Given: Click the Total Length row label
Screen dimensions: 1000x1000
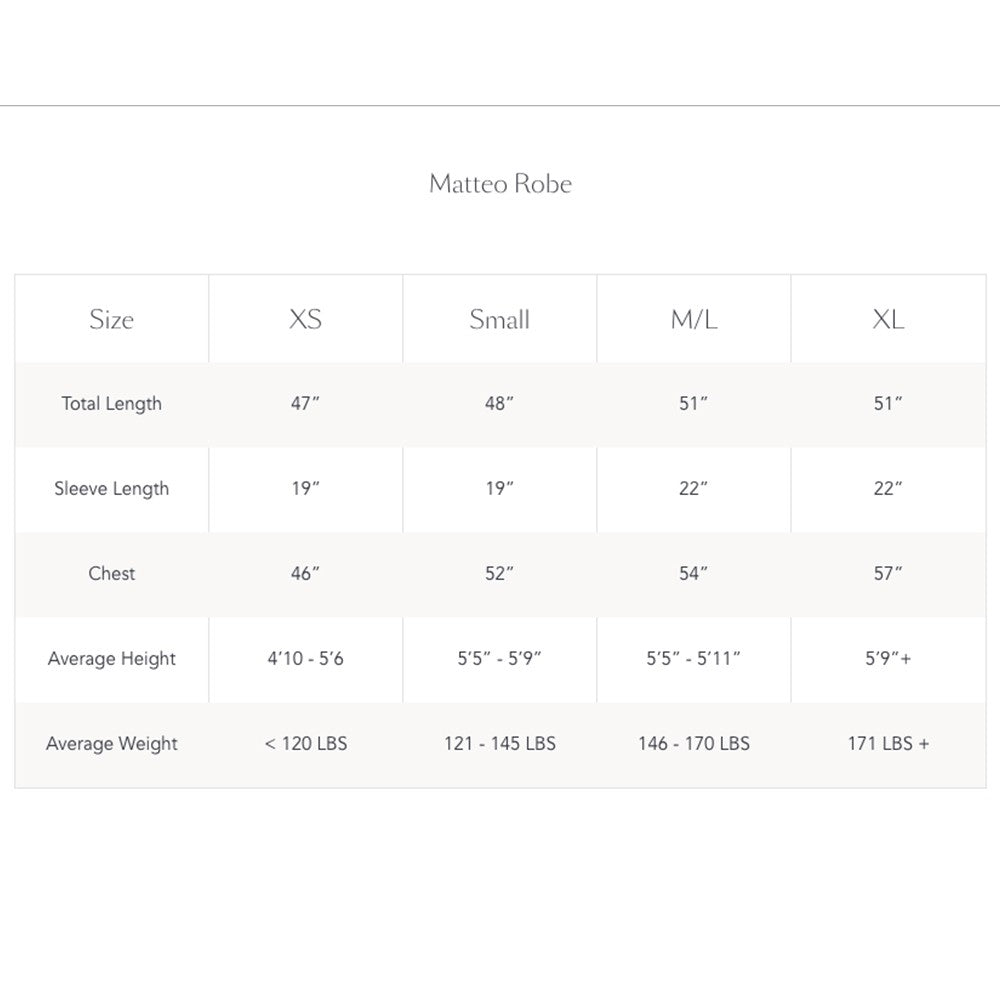Looking at the screenshot, I should coord(111,404).
